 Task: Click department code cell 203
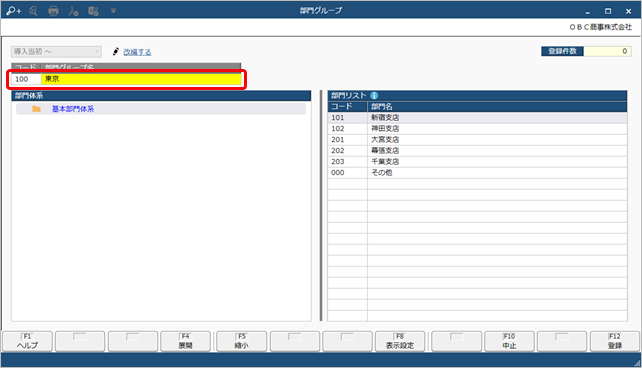347,162
